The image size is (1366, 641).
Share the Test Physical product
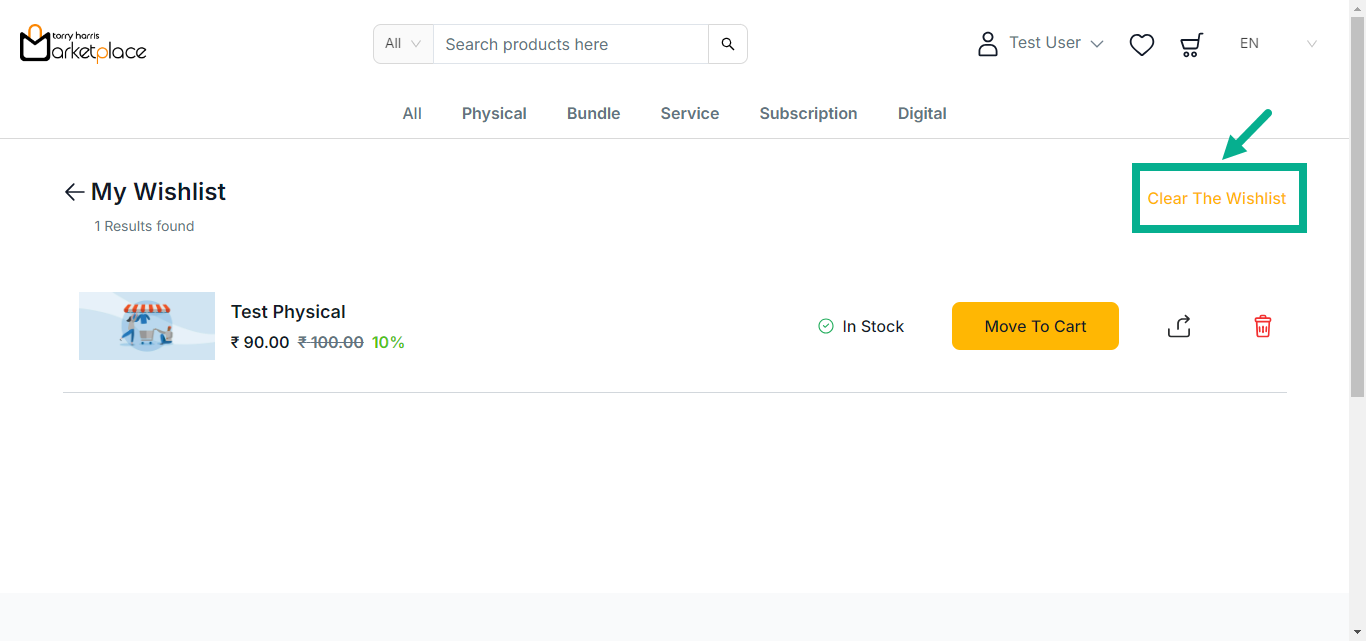point(1179,326)
